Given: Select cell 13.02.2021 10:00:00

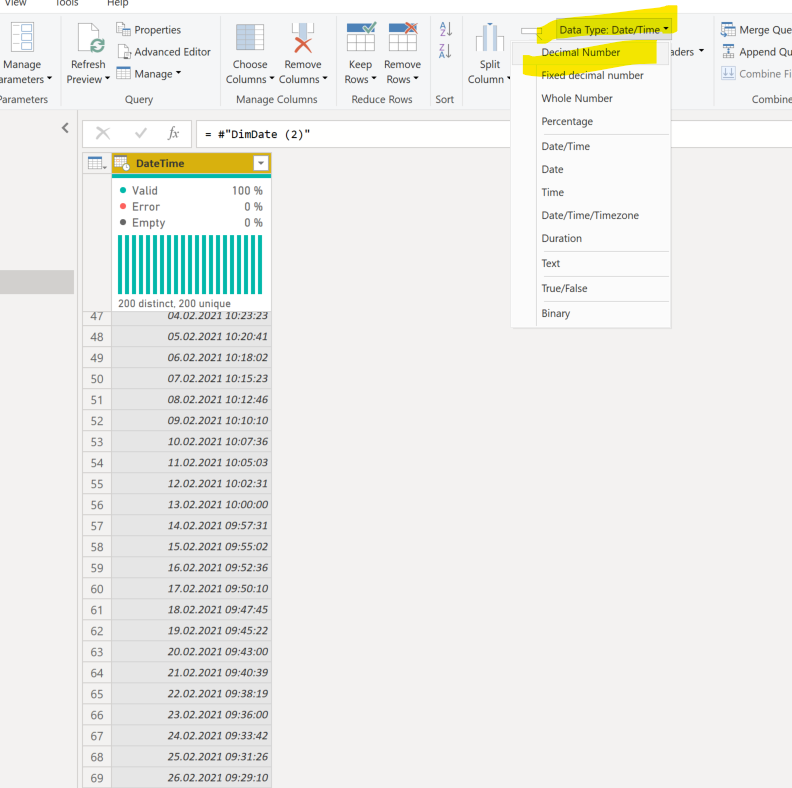Looking at the screenshot, I should pos(191,505).
